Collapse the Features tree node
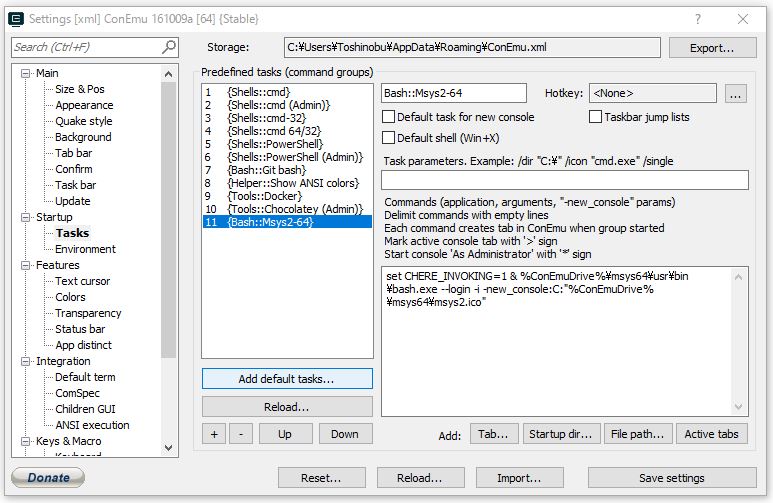This screenshot has height=503, width=773. point(25,265)
